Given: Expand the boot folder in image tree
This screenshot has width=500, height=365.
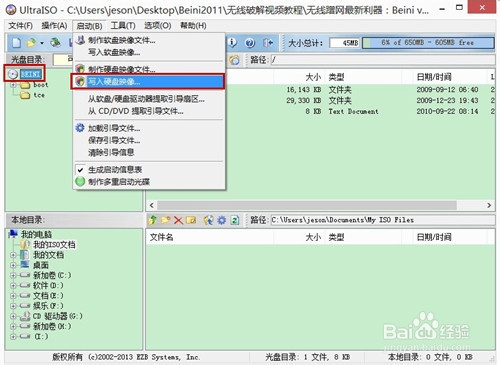Looking at the screenshot, I should pos(13,85).
